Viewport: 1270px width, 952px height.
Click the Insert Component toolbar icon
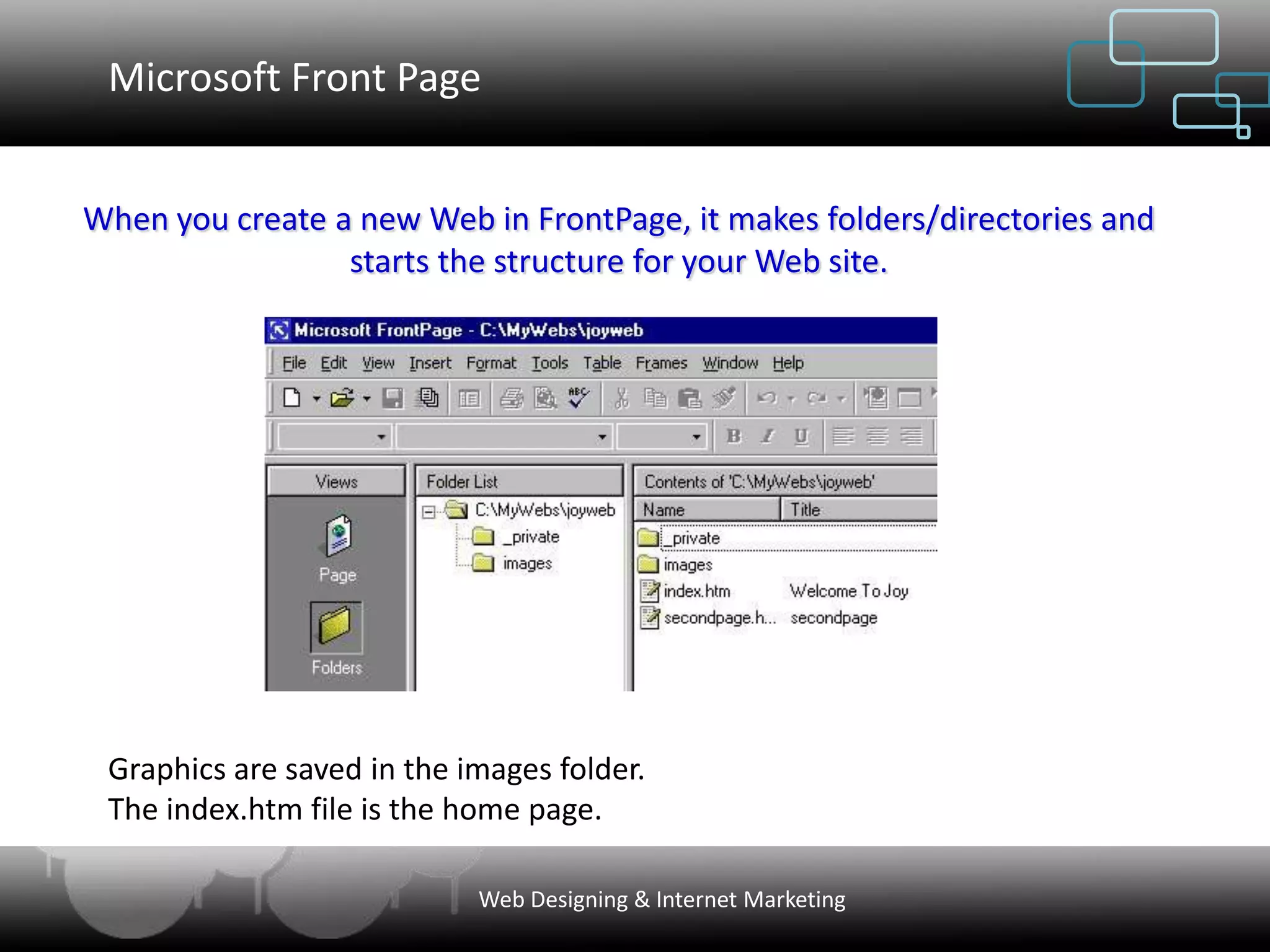coord(876,398)
